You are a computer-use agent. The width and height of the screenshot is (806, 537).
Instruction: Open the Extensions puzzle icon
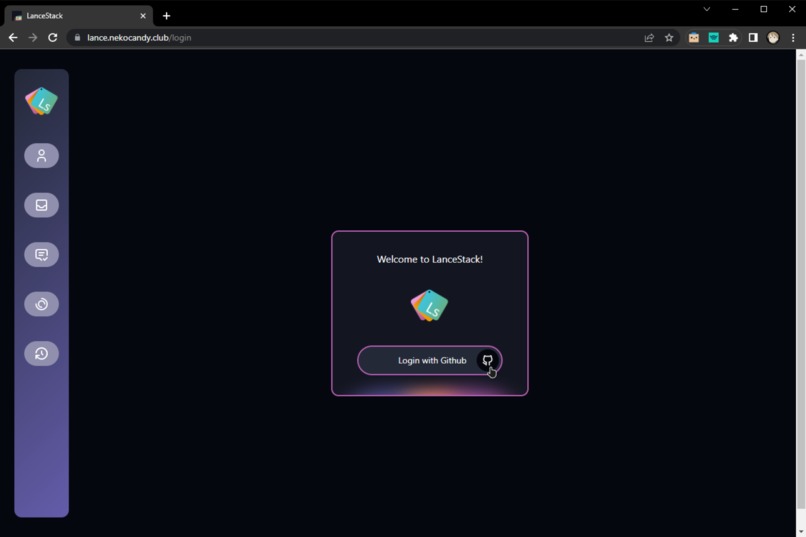(x=734, y=38)
